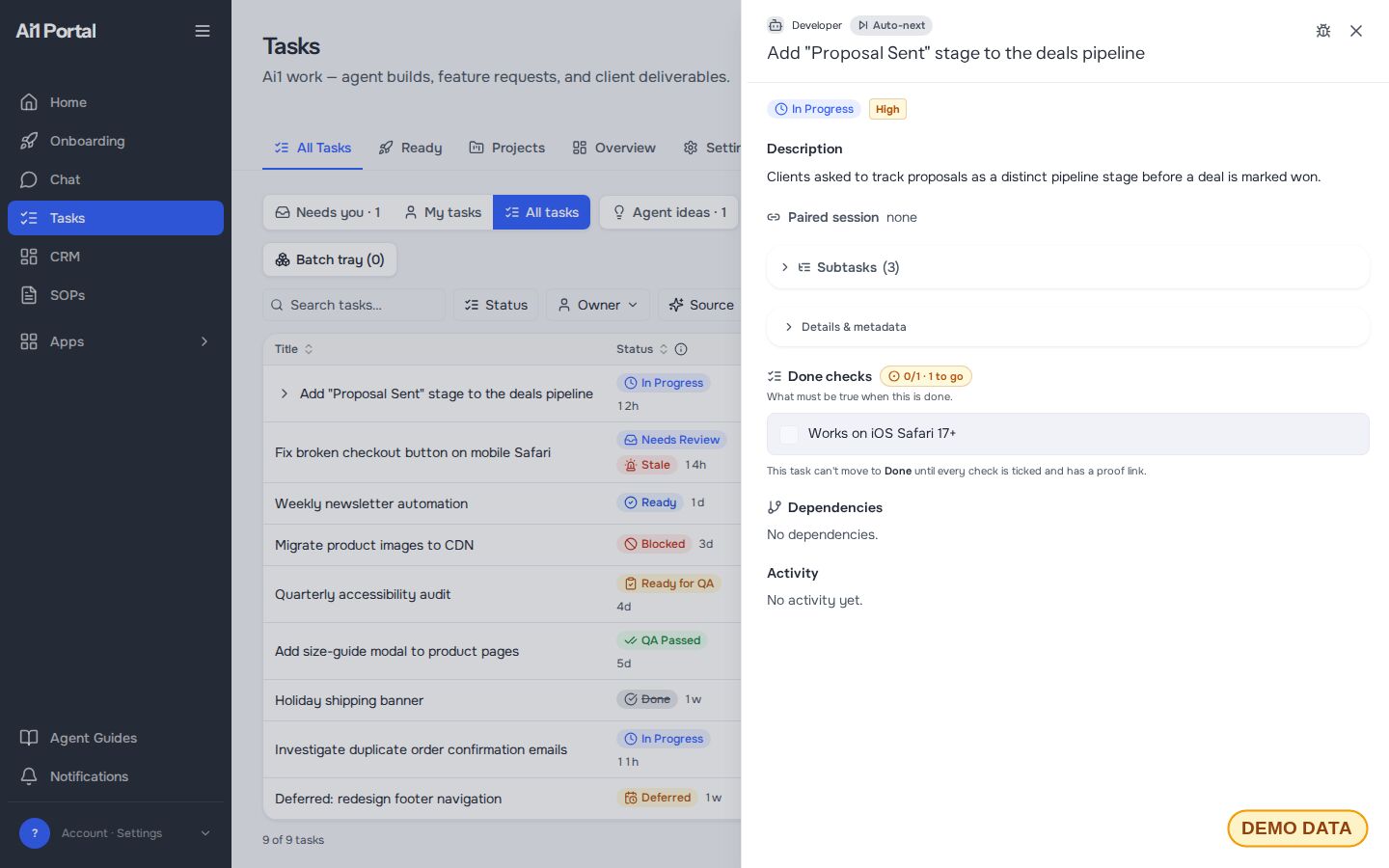Click the High priority badge

(887, 109)
